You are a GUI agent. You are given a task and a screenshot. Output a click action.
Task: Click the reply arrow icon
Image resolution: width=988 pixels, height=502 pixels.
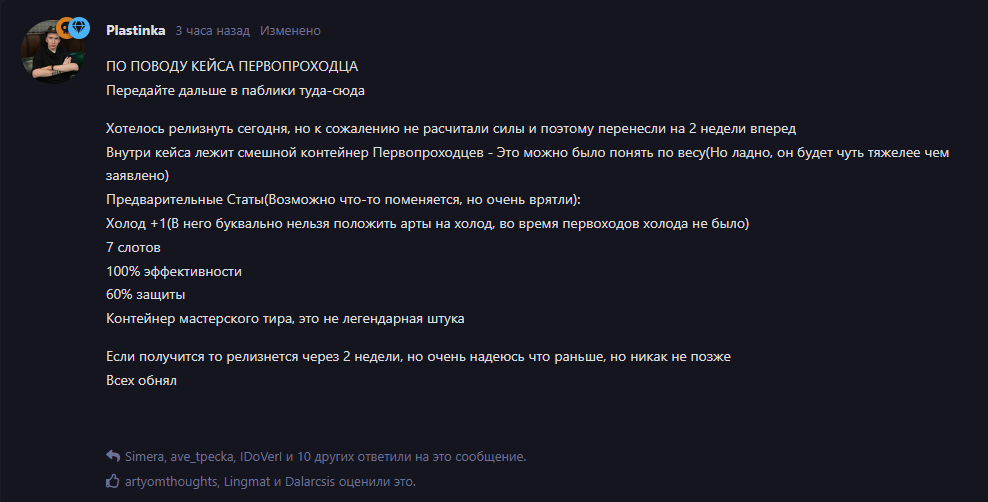click(x=113, y=456)
